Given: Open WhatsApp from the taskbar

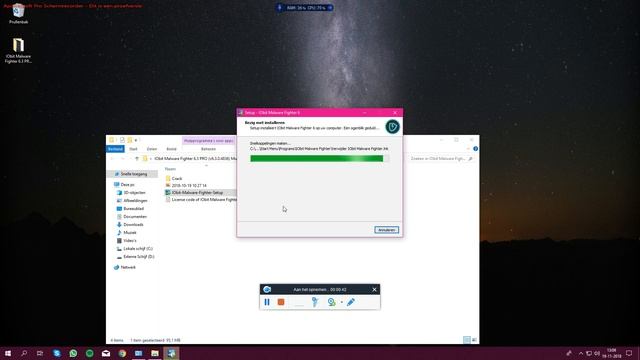Looking at the screenshot, I should tap(73, 353).
